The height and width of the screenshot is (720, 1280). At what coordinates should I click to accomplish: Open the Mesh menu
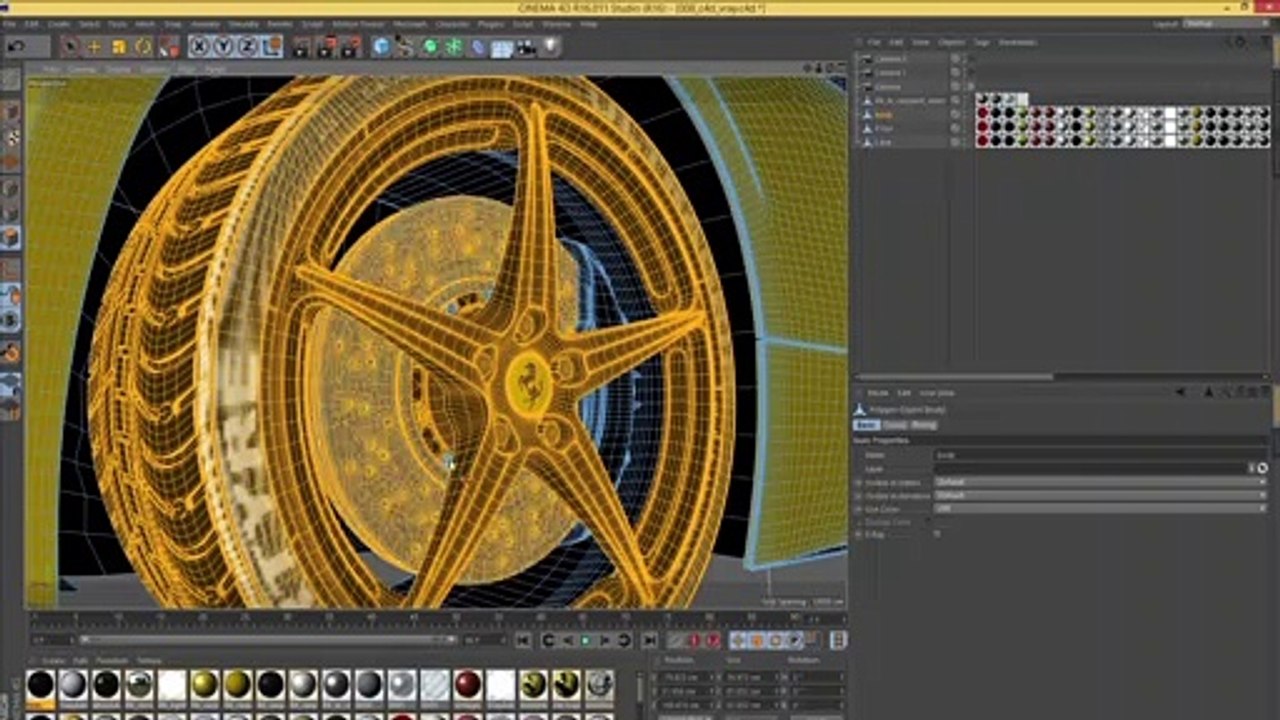(146, 23)
